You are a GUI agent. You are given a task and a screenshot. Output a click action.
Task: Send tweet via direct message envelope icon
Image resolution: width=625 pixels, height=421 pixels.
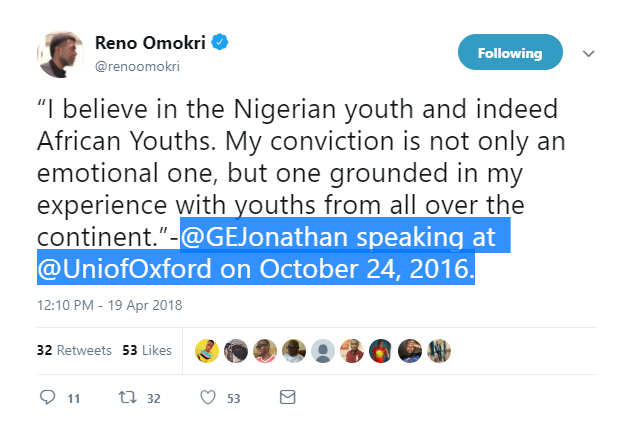[287, 397]
